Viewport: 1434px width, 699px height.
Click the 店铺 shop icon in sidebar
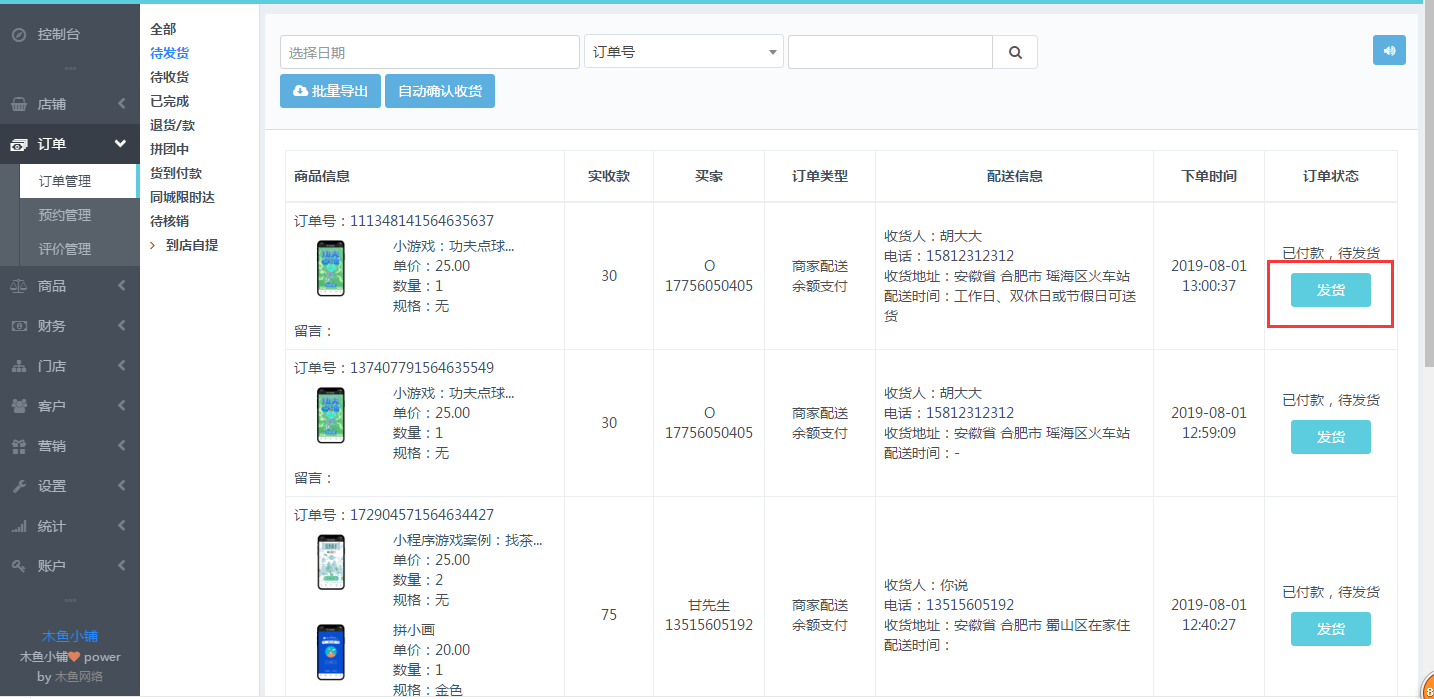pos(19,104)
